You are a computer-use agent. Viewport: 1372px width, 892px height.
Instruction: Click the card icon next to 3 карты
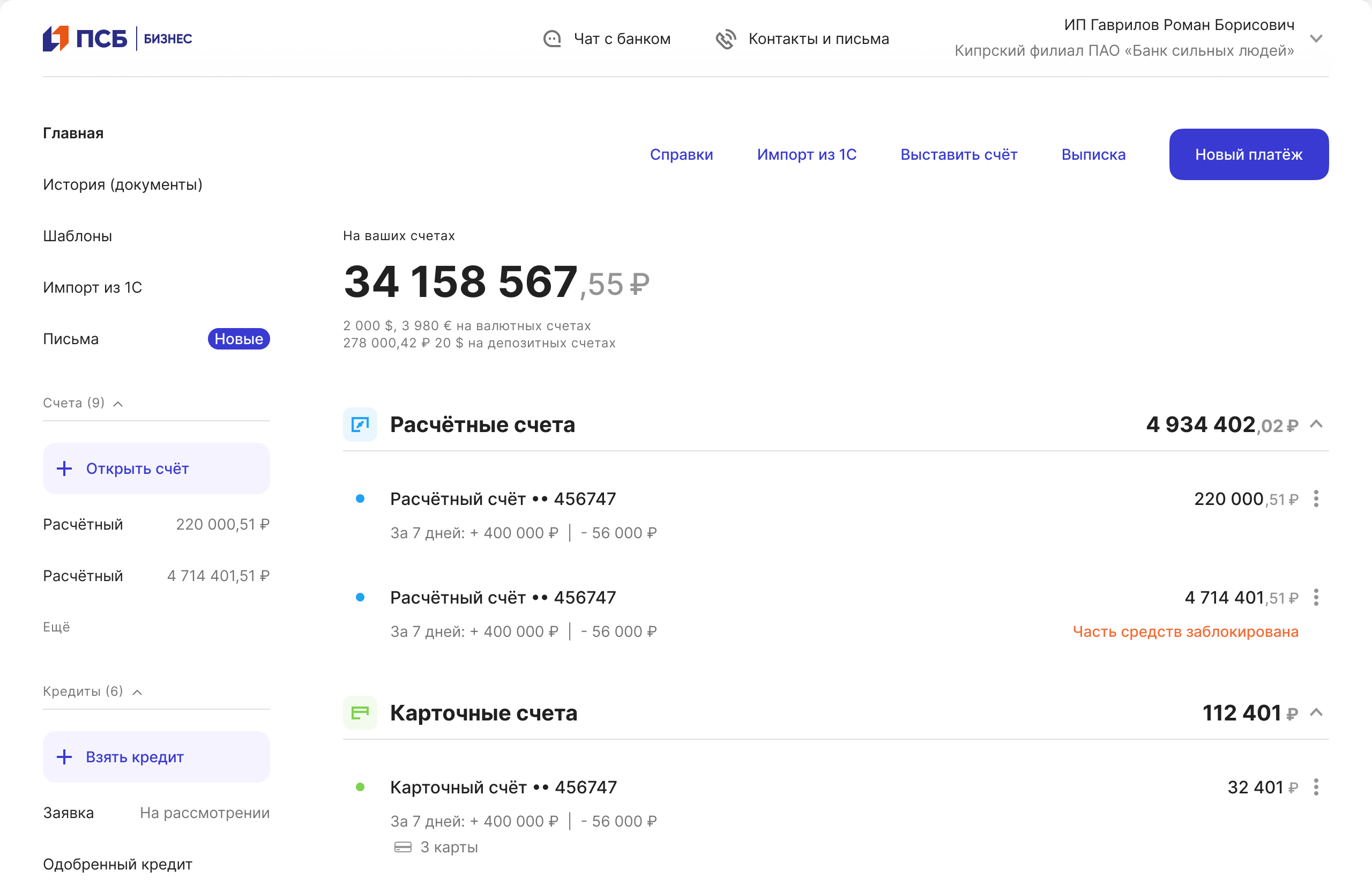pos(402,847)
